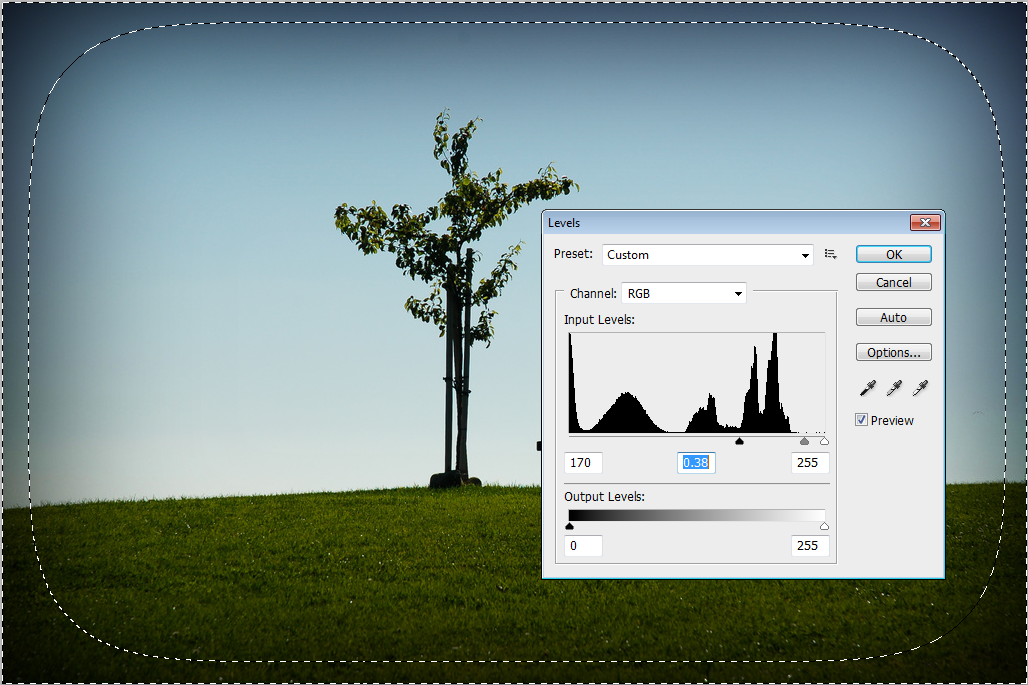Click the midtone input field showing 0.38
The height and width of the screenshot is (685, 1028).
point(696,463)
